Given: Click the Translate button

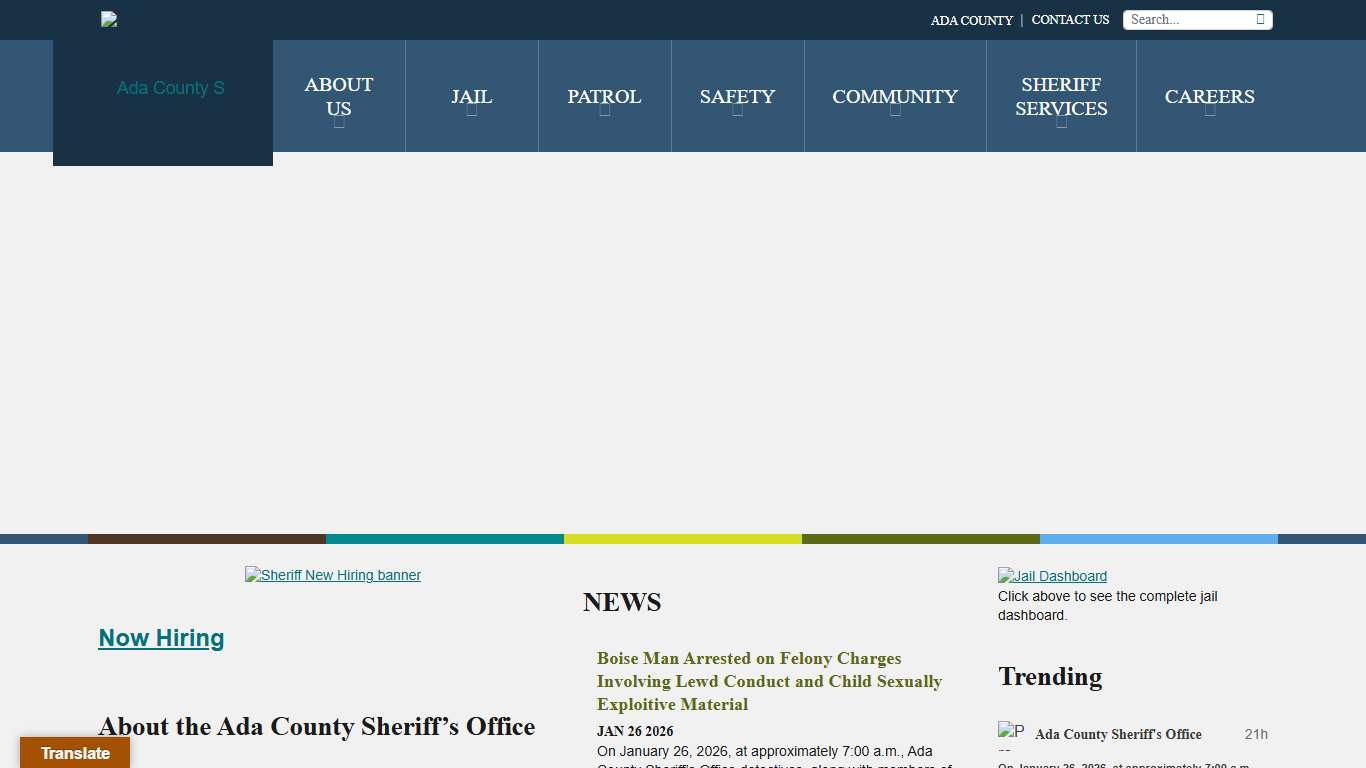Looking at the screenshot, I should 75,753.
